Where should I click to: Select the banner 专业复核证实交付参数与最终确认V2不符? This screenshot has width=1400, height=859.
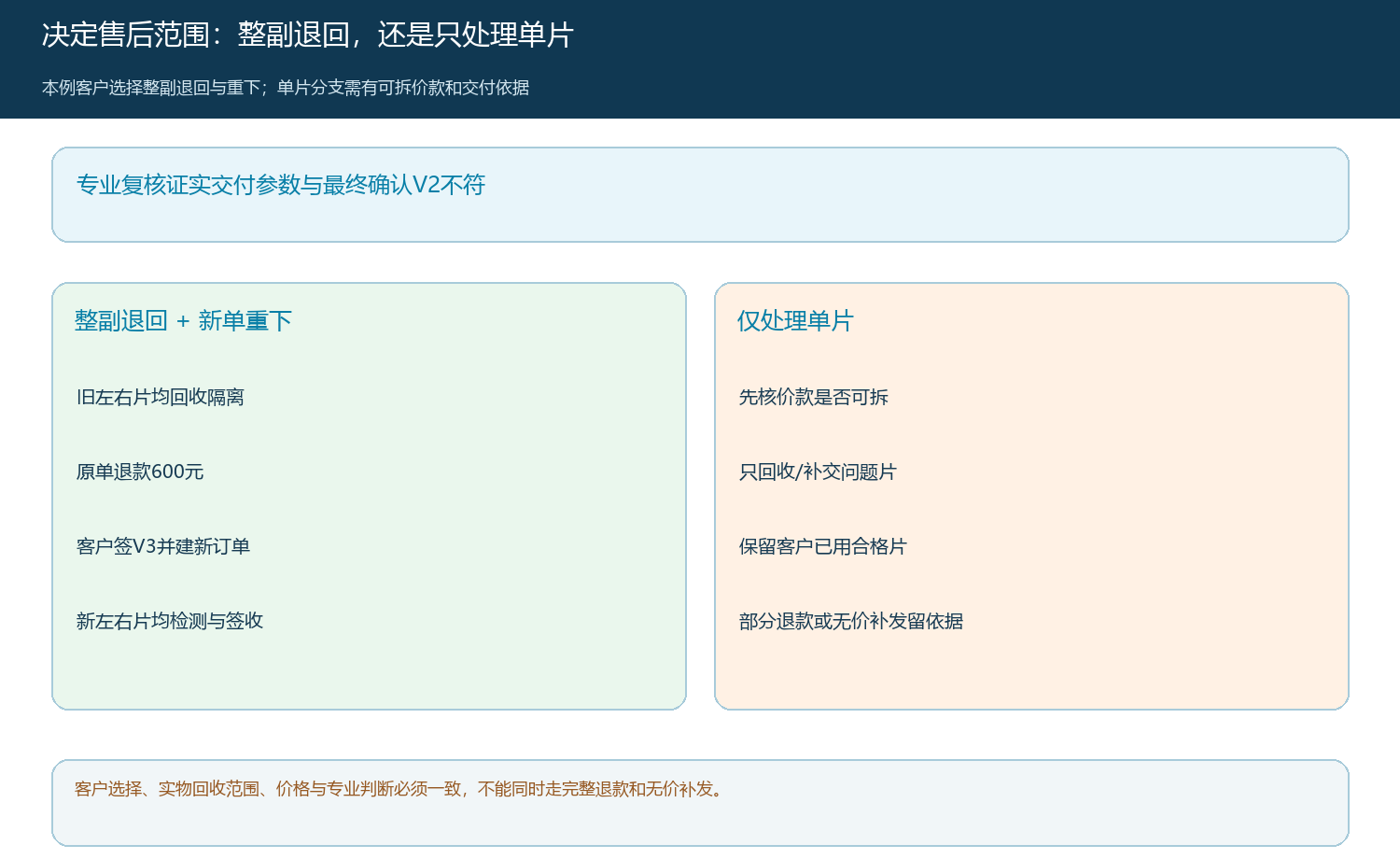tap(281, 185)
